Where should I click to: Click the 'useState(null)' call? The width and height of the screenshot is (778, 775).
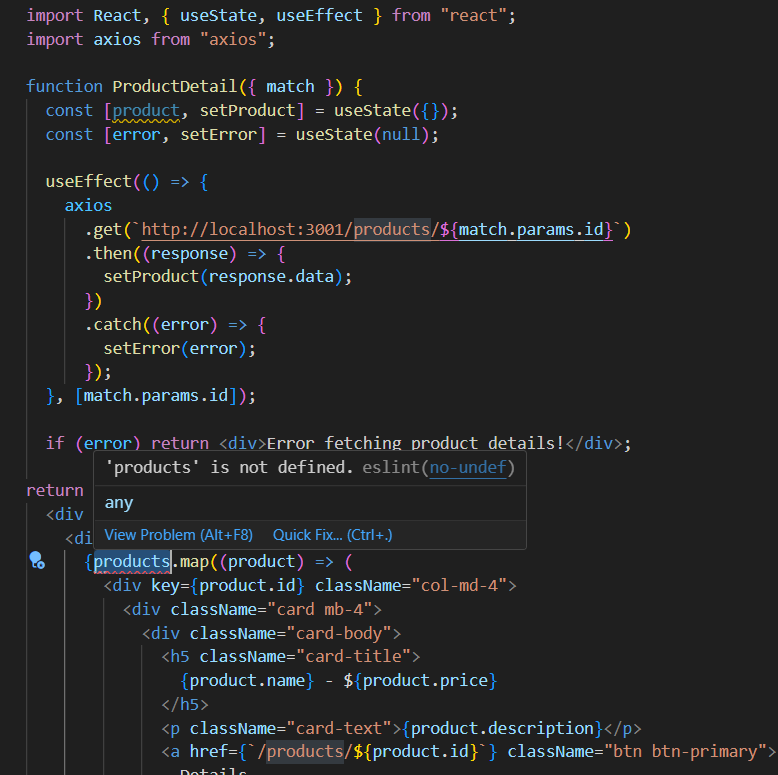(362, 134)
